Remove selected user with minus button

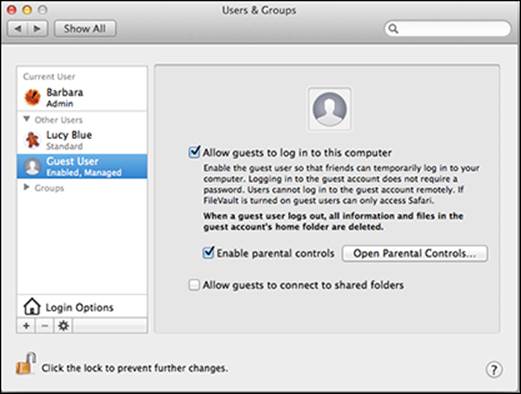45,326
